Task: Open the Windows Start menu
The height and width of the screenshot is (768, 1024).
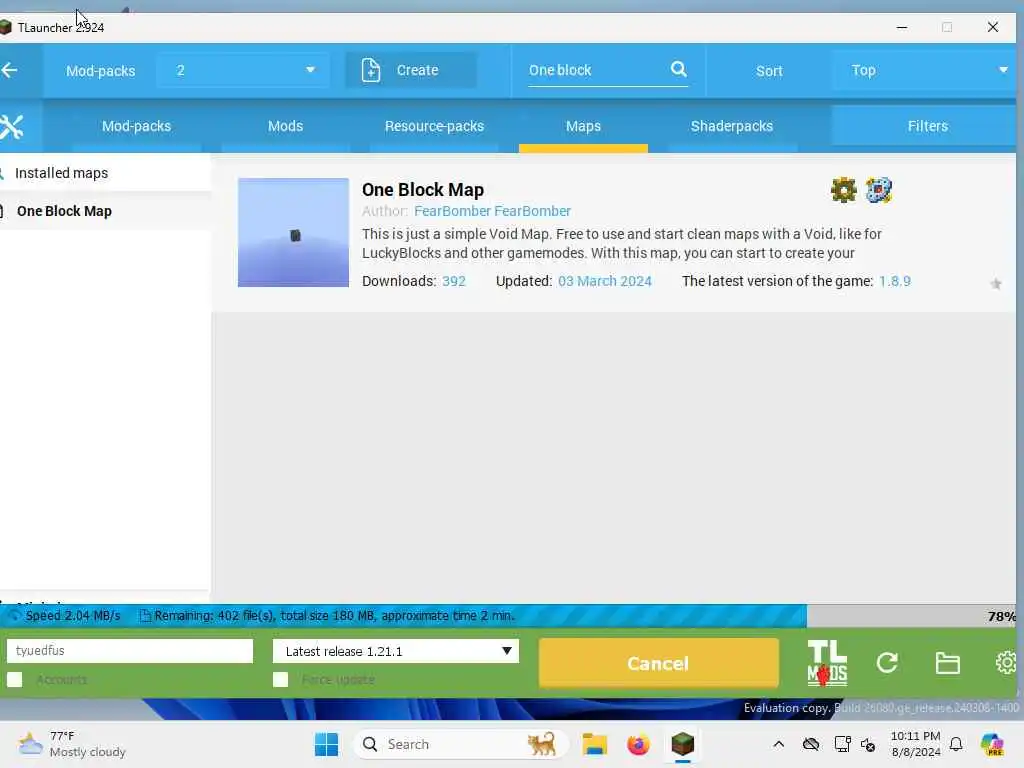Action: click(x=326, y=744)
